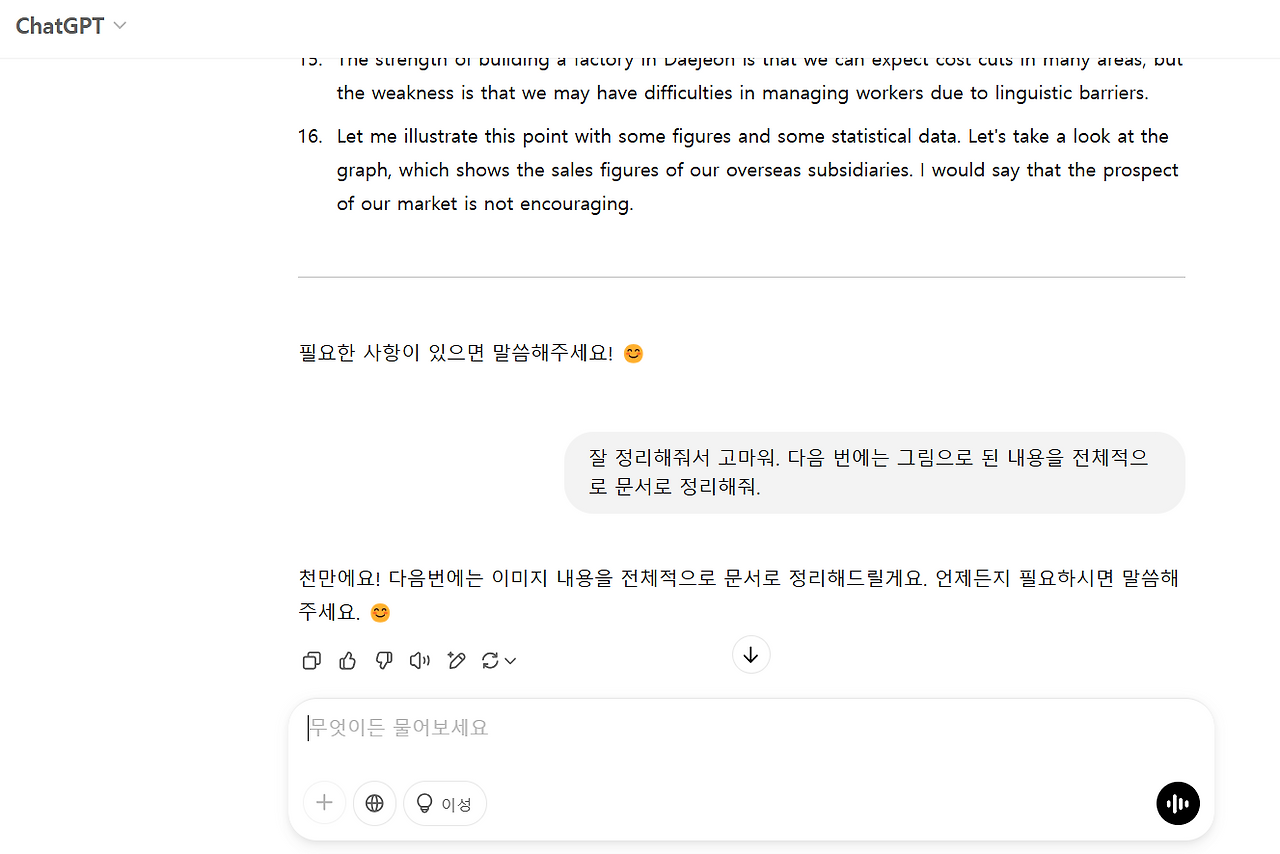Click the ChatGPT title label
Screen dimensions: 1280x854
58,25
